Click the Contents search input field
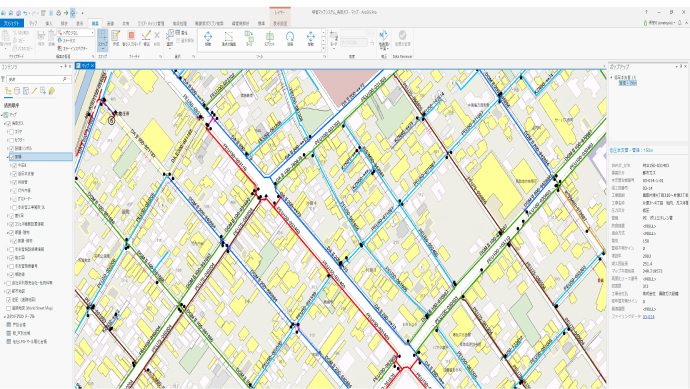690x389 pixels. [x=37, y=79]
